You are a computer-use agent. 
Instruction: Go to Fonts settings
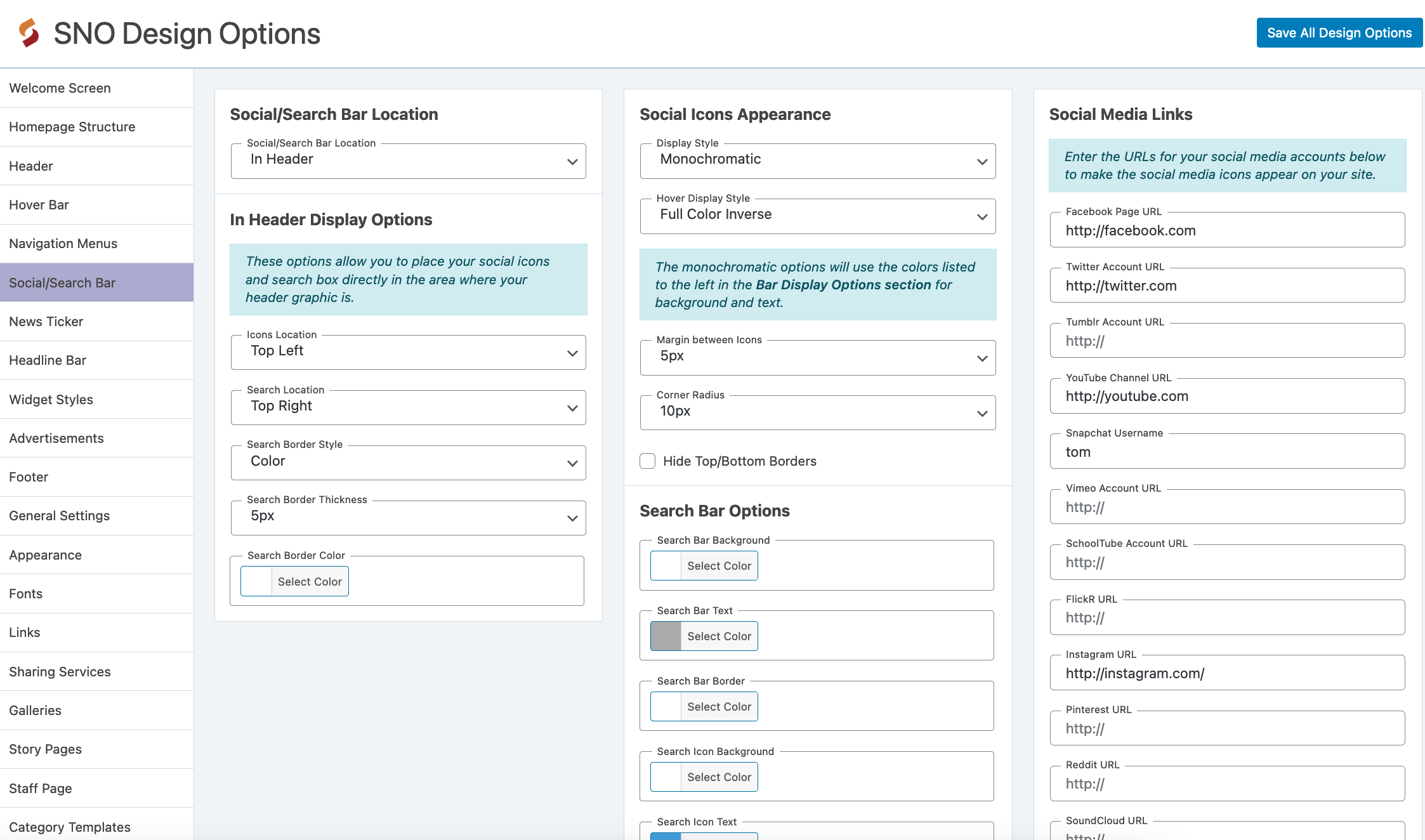tap(96, 594)
